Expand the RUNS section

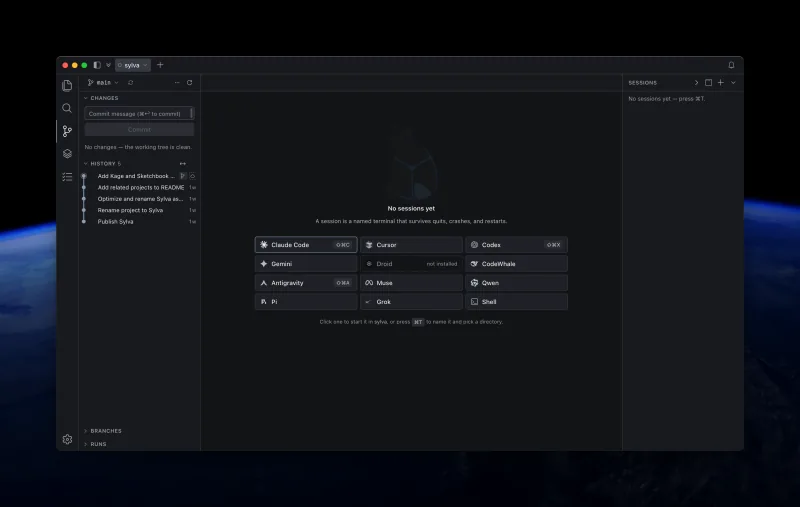95,444
